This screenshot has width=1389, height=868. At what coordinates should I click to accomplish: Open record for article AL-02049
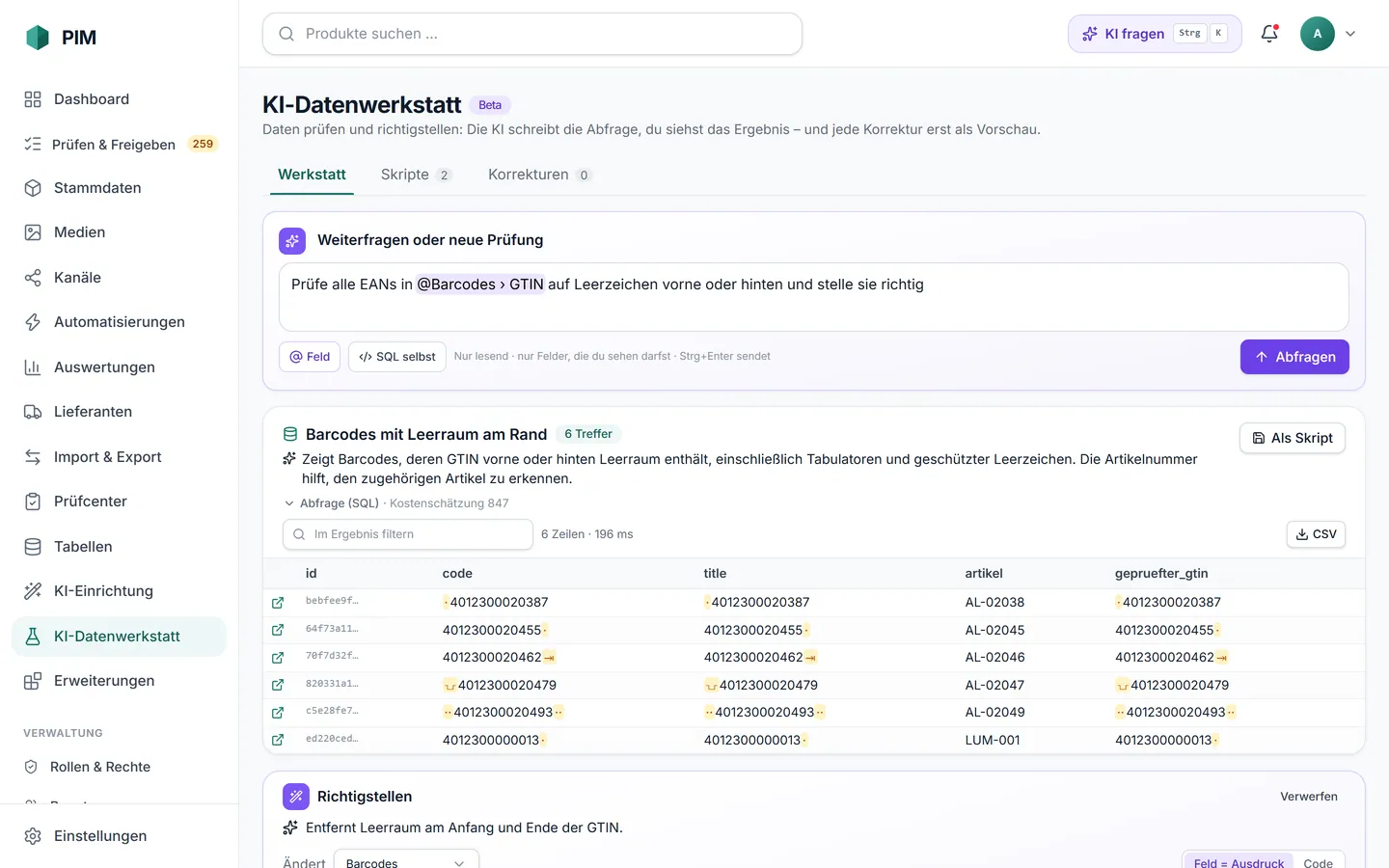[278, 713]
